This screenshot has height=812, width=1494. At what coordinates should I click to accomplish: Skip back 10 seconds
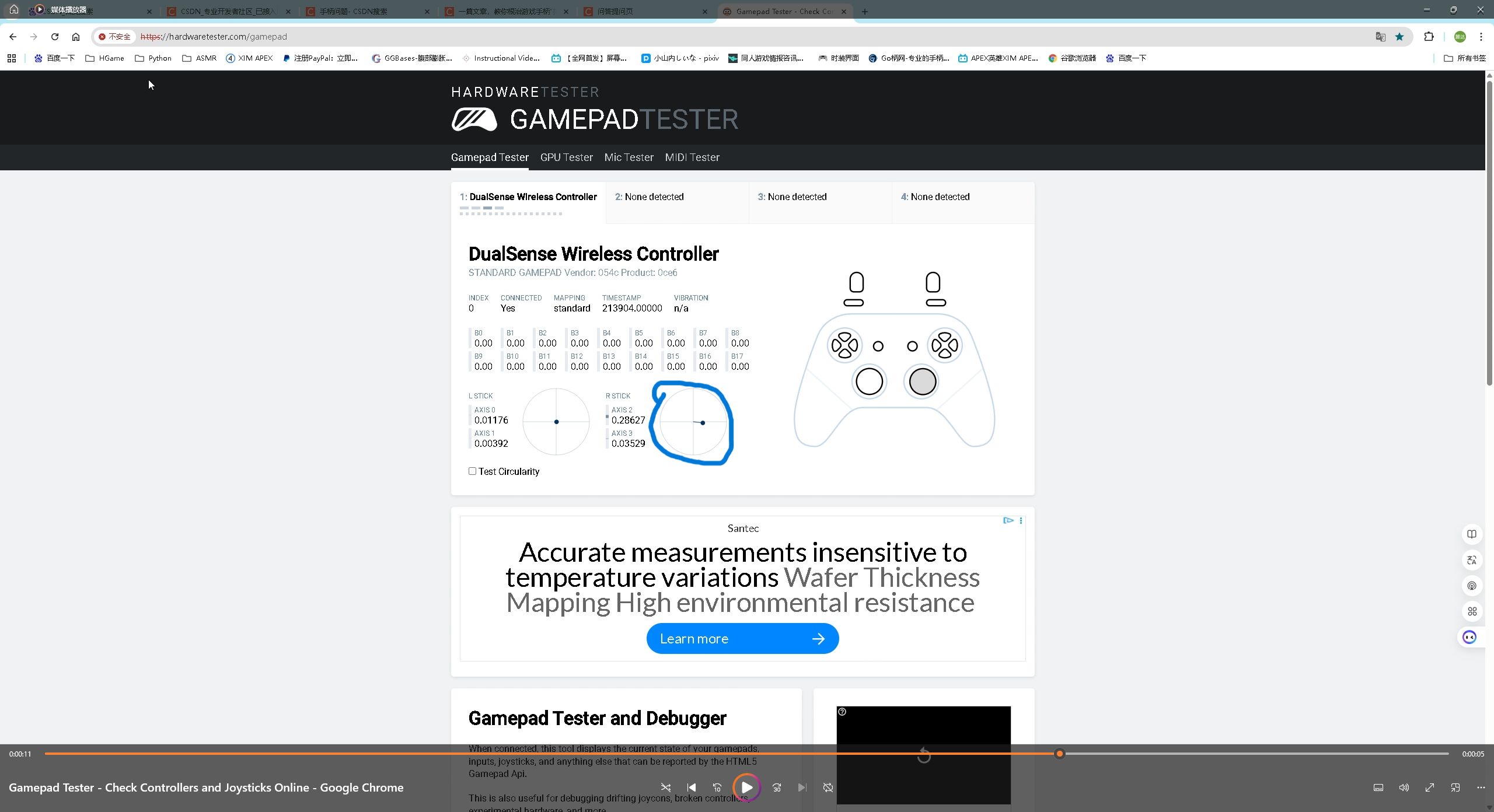(717, 787)
